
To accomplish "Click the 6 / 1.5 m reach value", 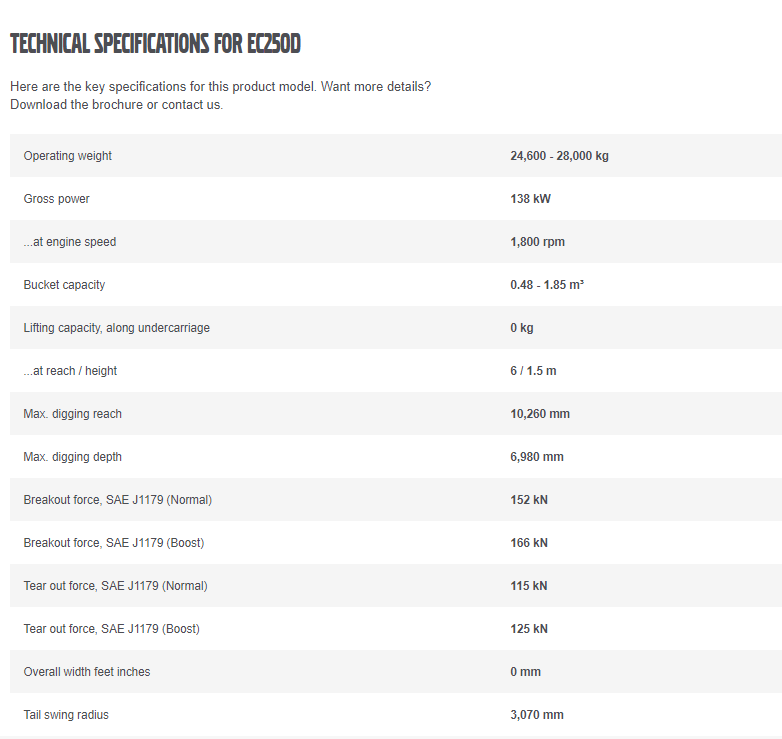I will click(x=533, y=371).
